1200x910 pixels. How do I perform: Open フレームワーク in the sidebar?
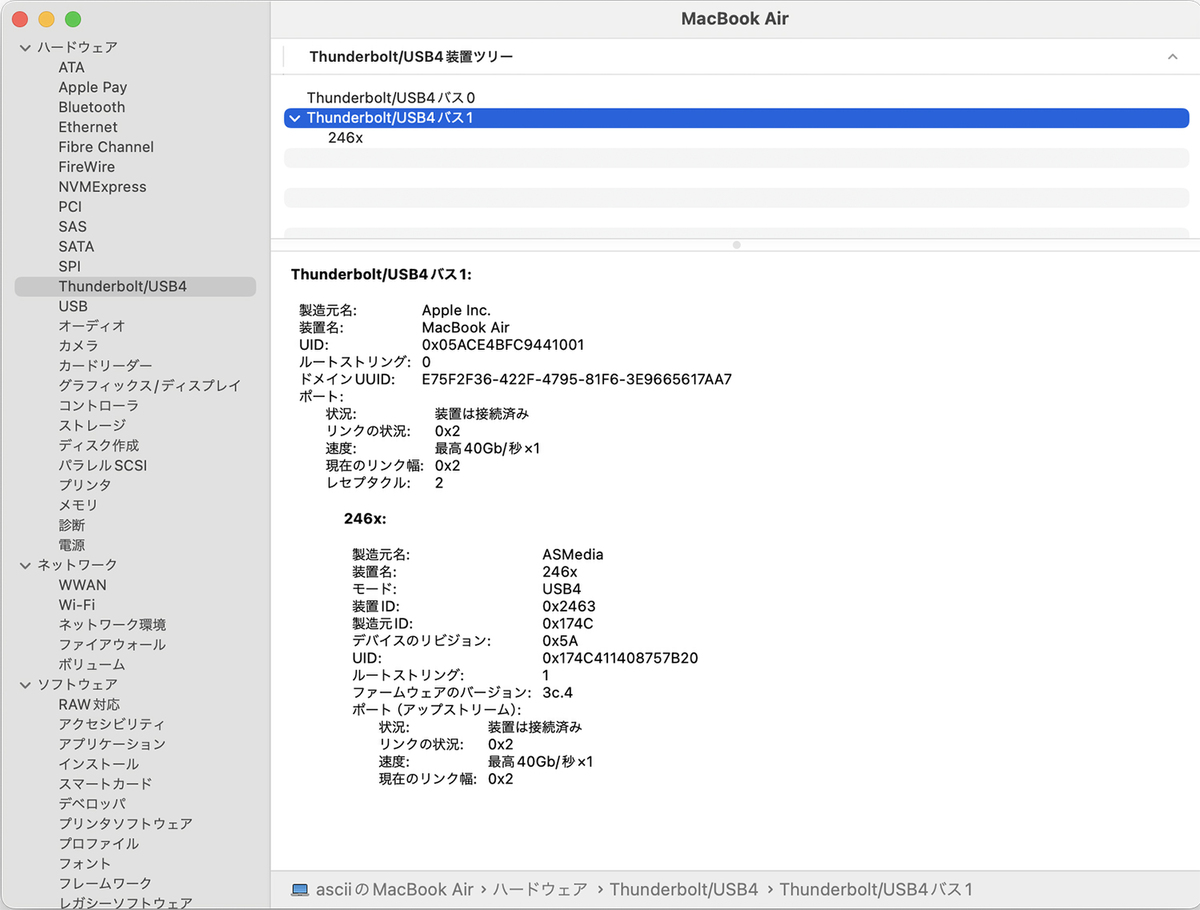105,884
